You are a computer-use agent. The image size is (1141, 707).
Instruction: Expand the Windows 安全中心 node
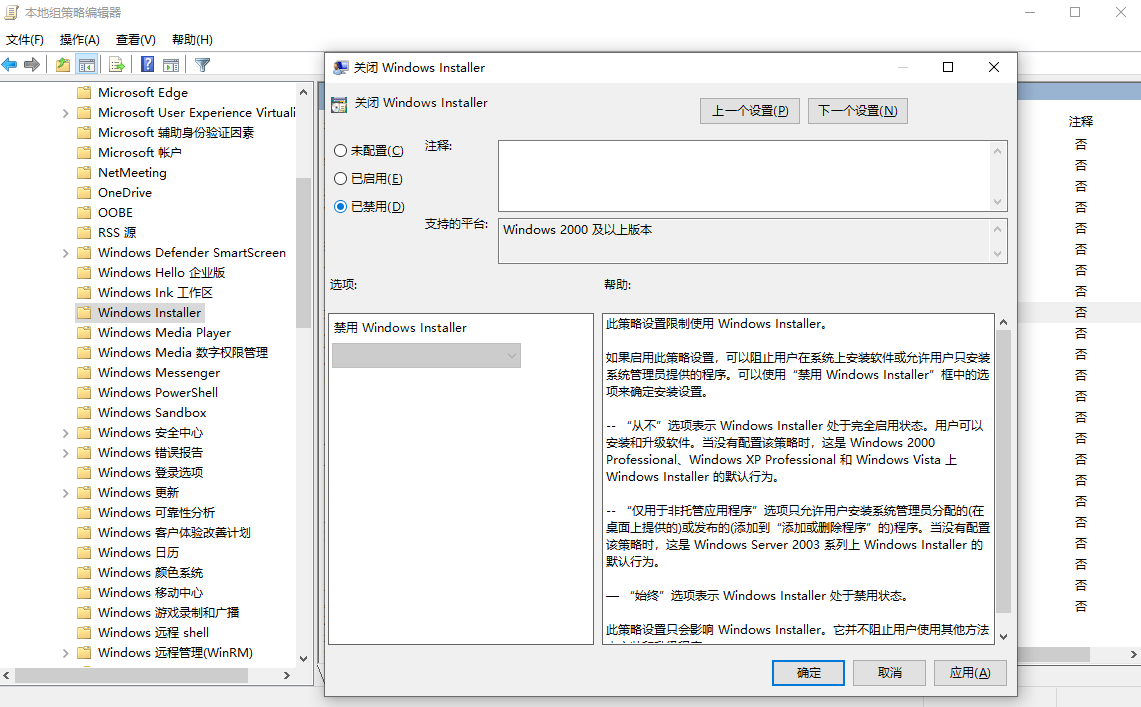pyautogui.click(x=65, y=434)
